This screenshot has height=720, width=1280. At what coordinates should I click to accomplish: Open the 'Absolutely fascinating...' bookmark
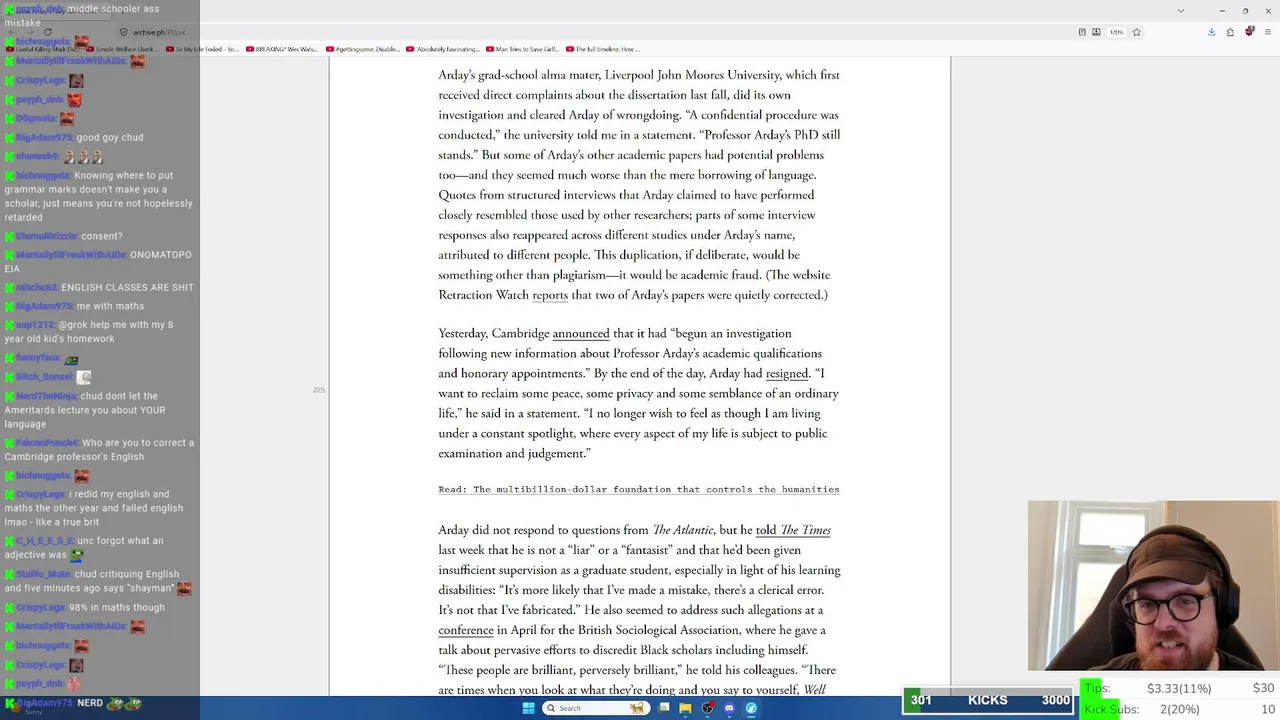coord(444,49)
